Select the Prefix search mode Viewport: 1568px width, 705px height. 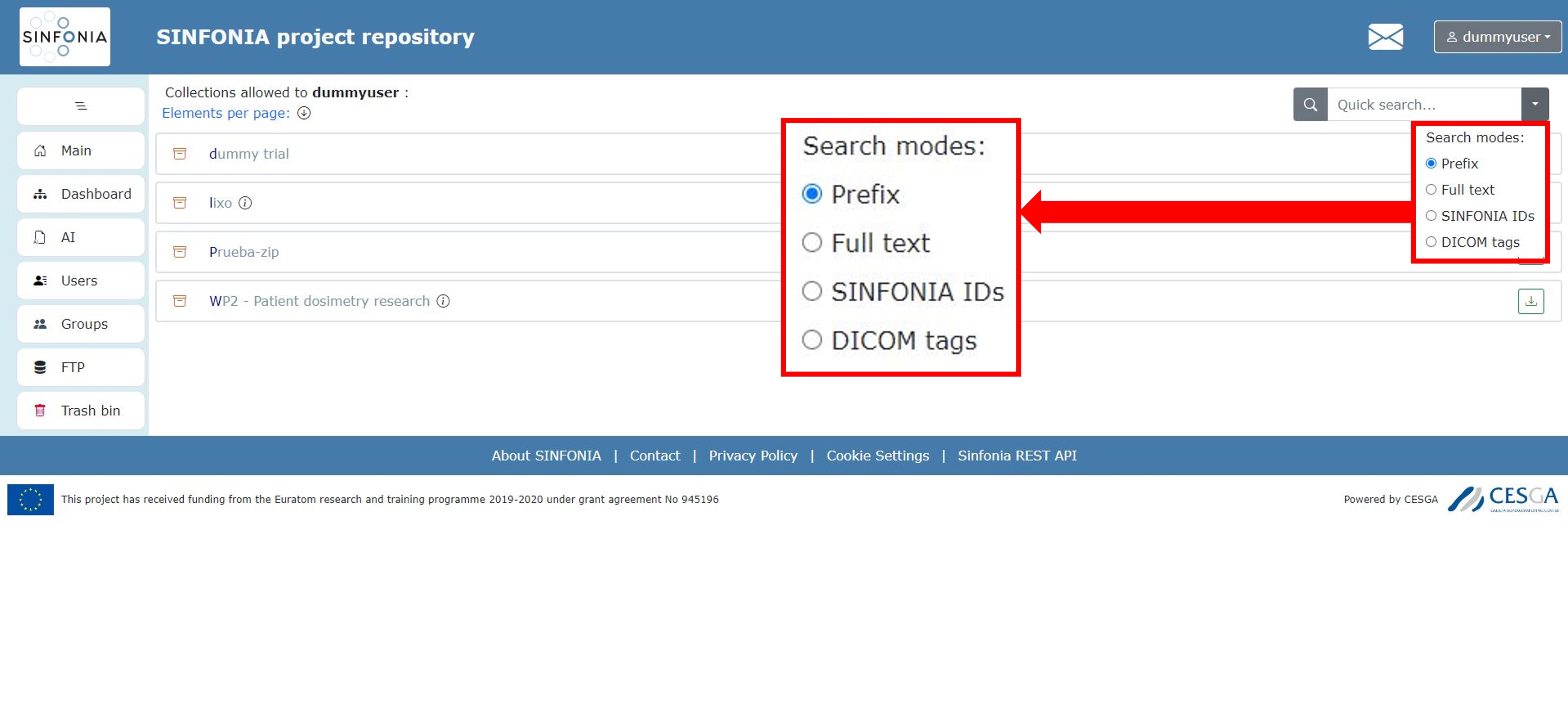click(1431, 163)
